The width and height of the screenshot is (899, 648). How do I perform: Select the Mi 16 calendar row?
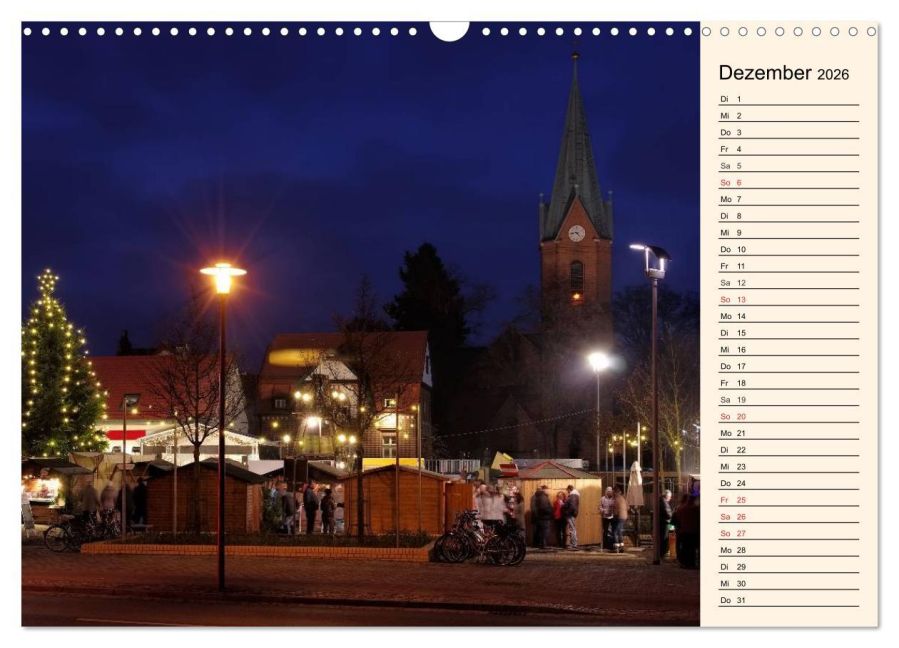click(x=789, y=349)
